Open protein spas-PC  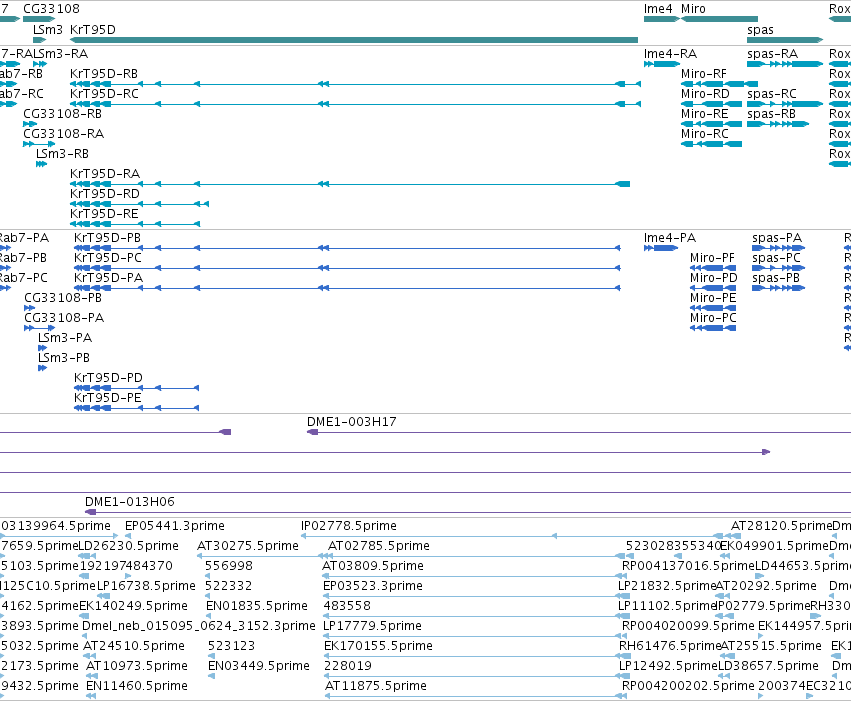coord(776,258)
